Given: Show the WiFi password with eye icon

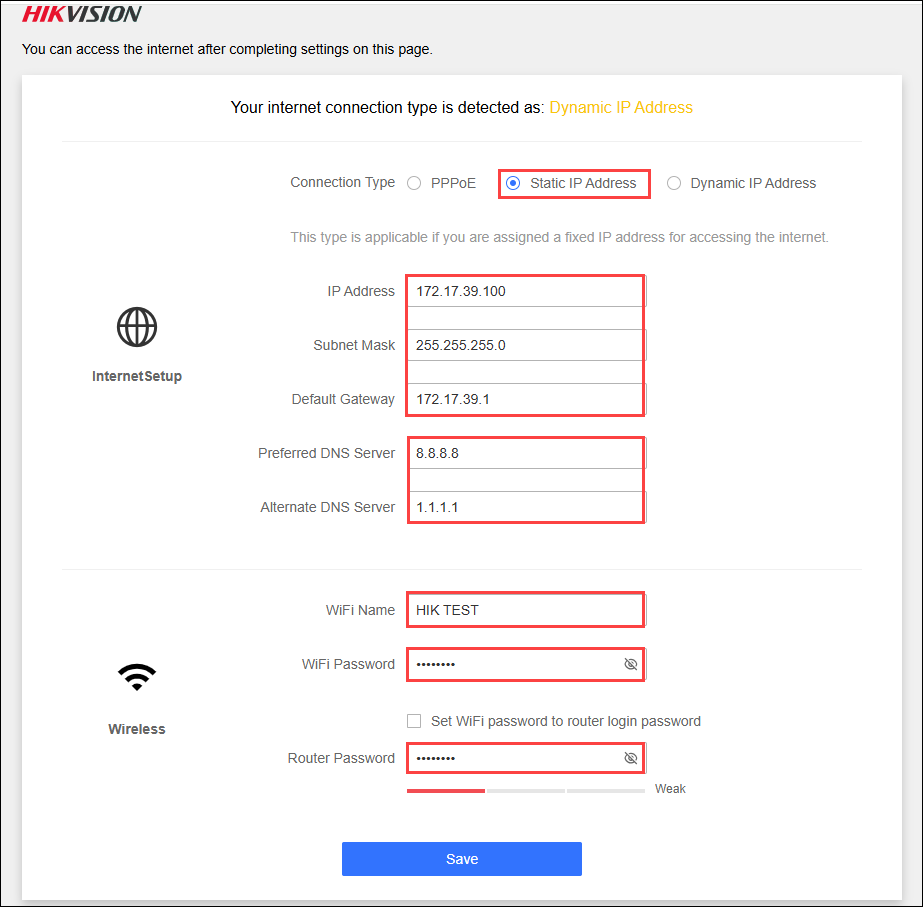Looking at the screenshot, I should (630, 664).
